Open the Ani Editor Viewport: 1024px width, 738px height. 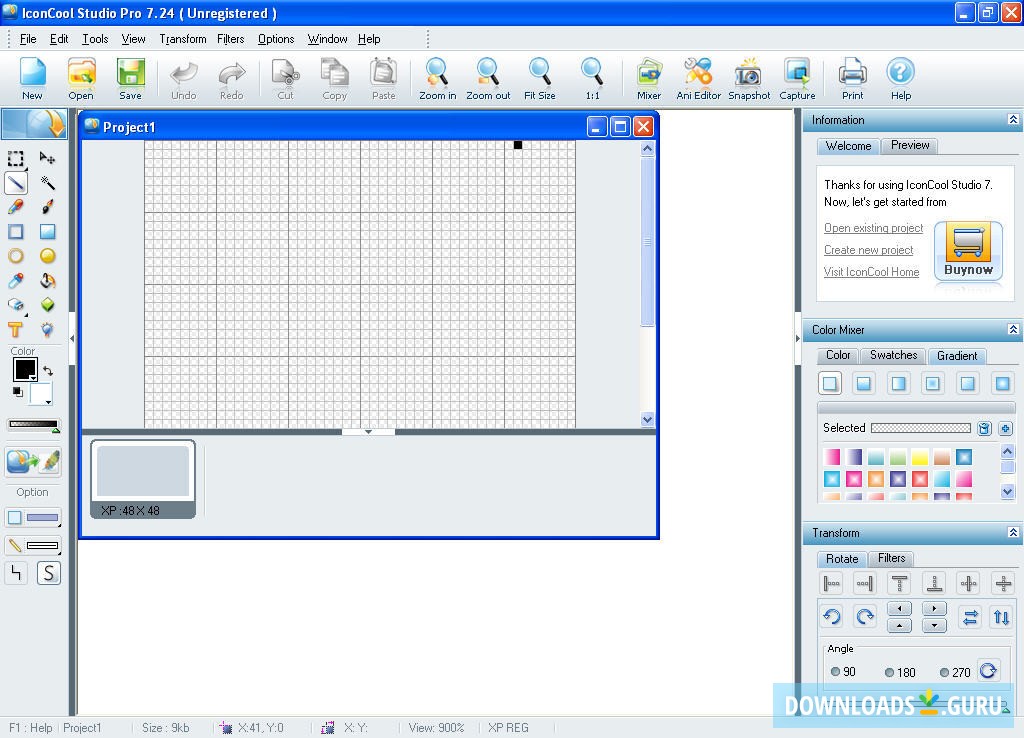click(x=697, y=78)
